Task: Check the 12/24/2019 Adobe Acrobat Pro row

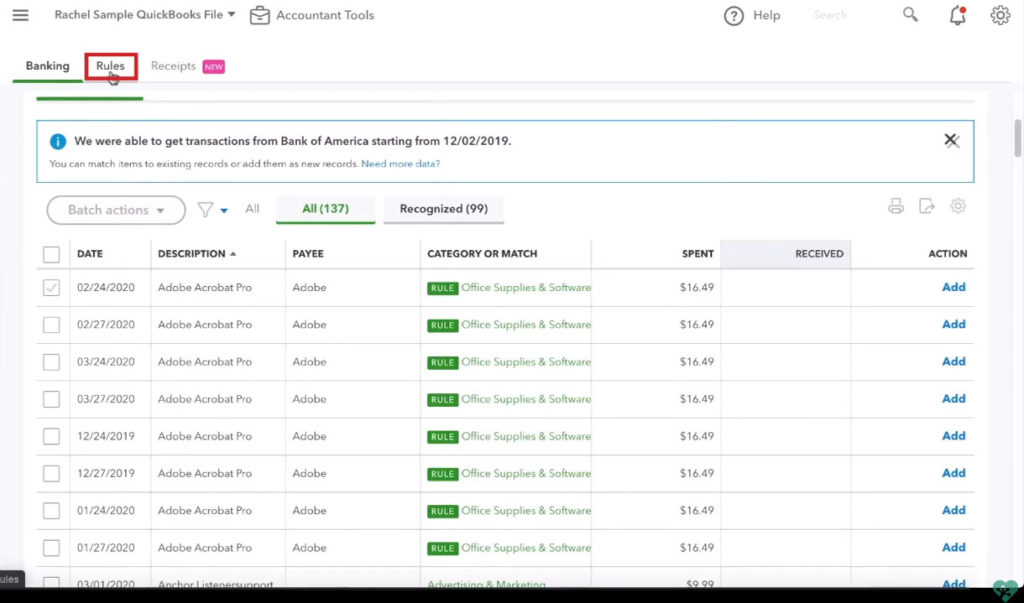Action: click(x=51, y=437)
